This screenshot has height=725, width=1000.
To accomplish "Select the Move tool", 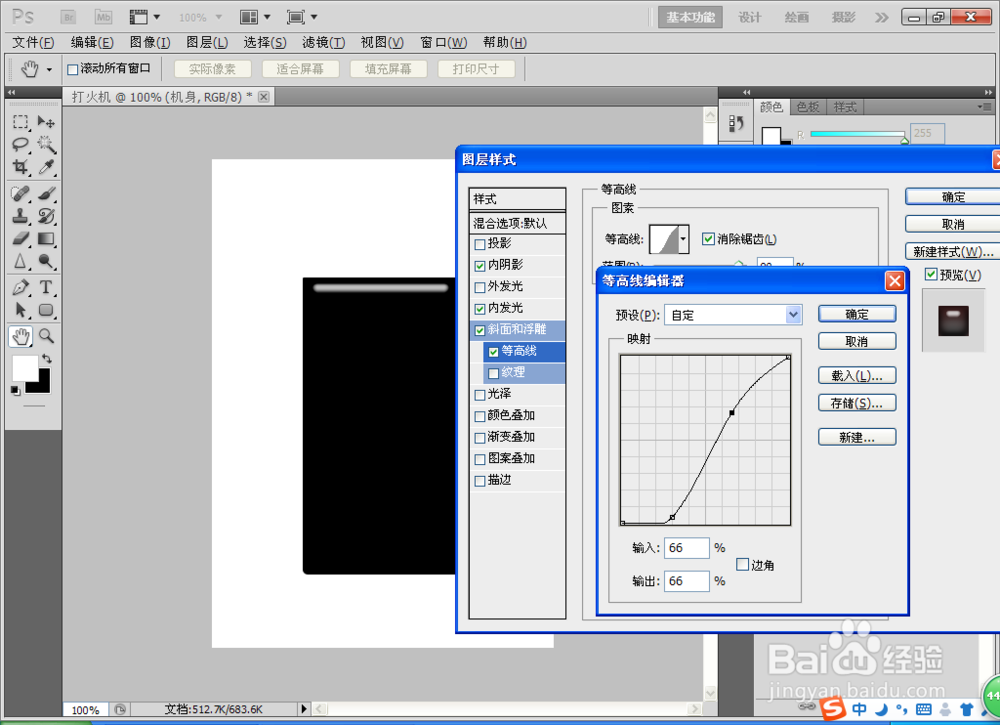I will (46, 121).
